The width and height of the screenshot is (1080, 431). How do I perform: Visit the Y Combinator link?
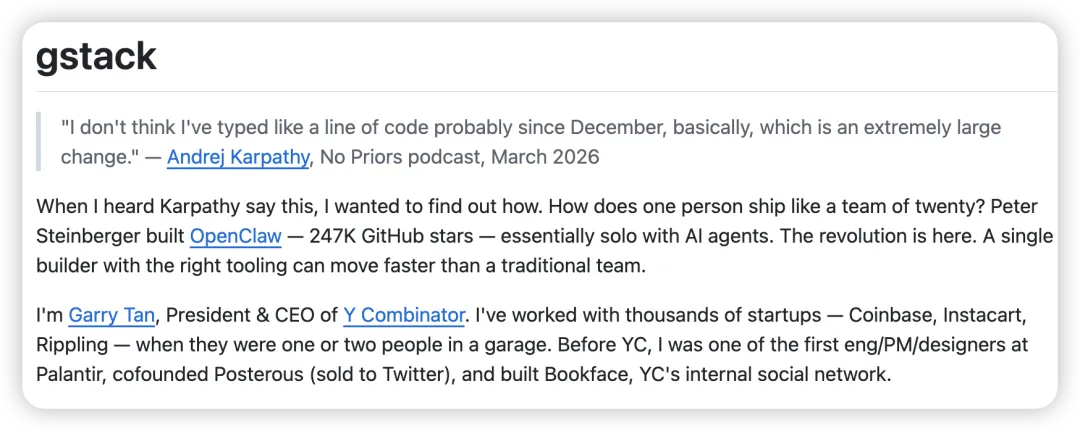pos(404,315)
